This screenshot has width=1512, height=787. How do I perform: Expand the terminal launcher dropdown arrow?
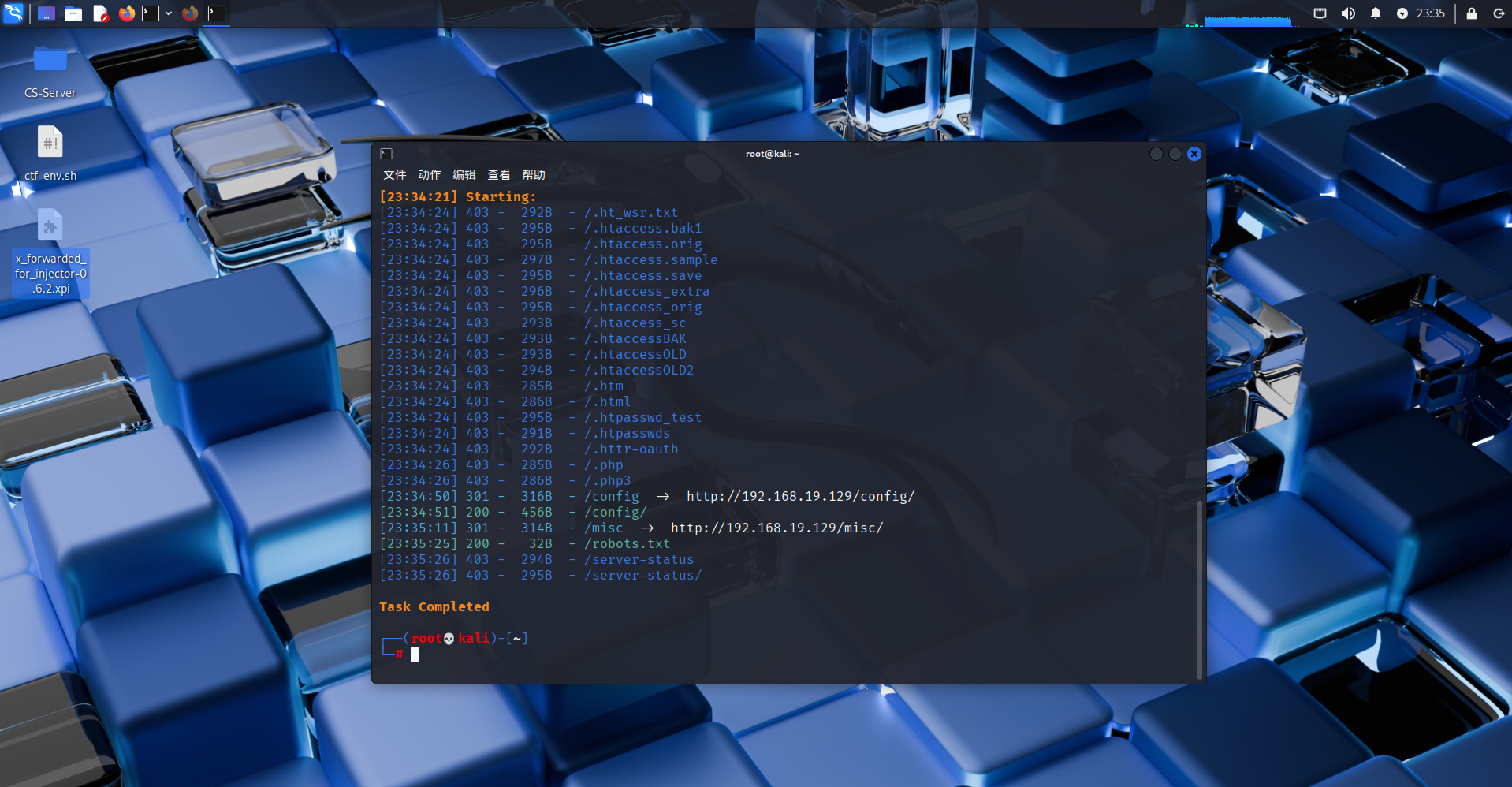click(169, 13)
